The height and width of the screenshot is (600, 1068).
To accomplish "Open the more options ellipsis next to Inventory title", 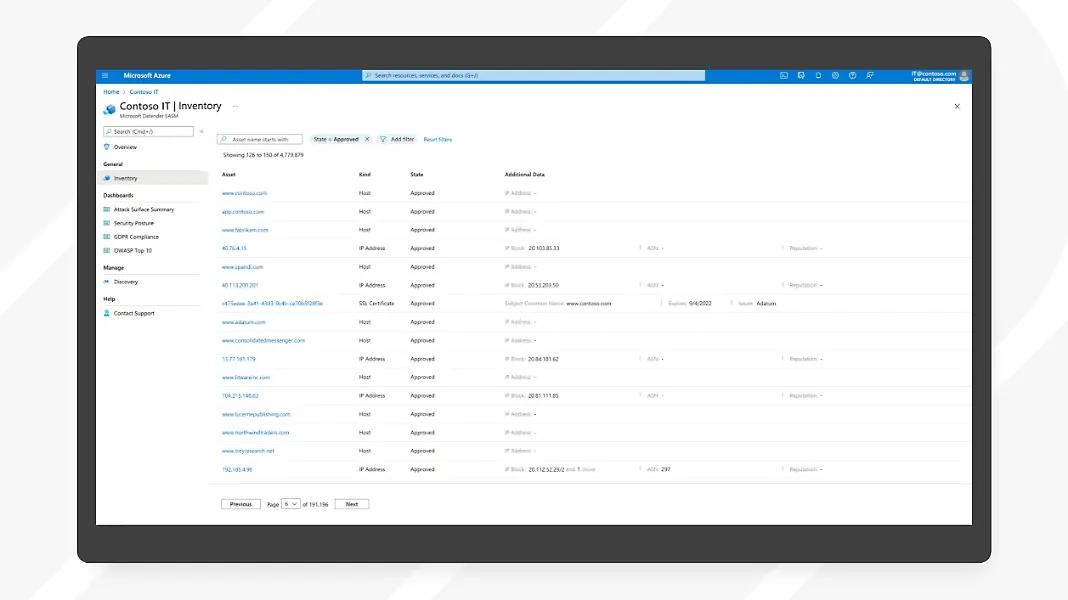I will pyautogui.click(x=236, y=106).
